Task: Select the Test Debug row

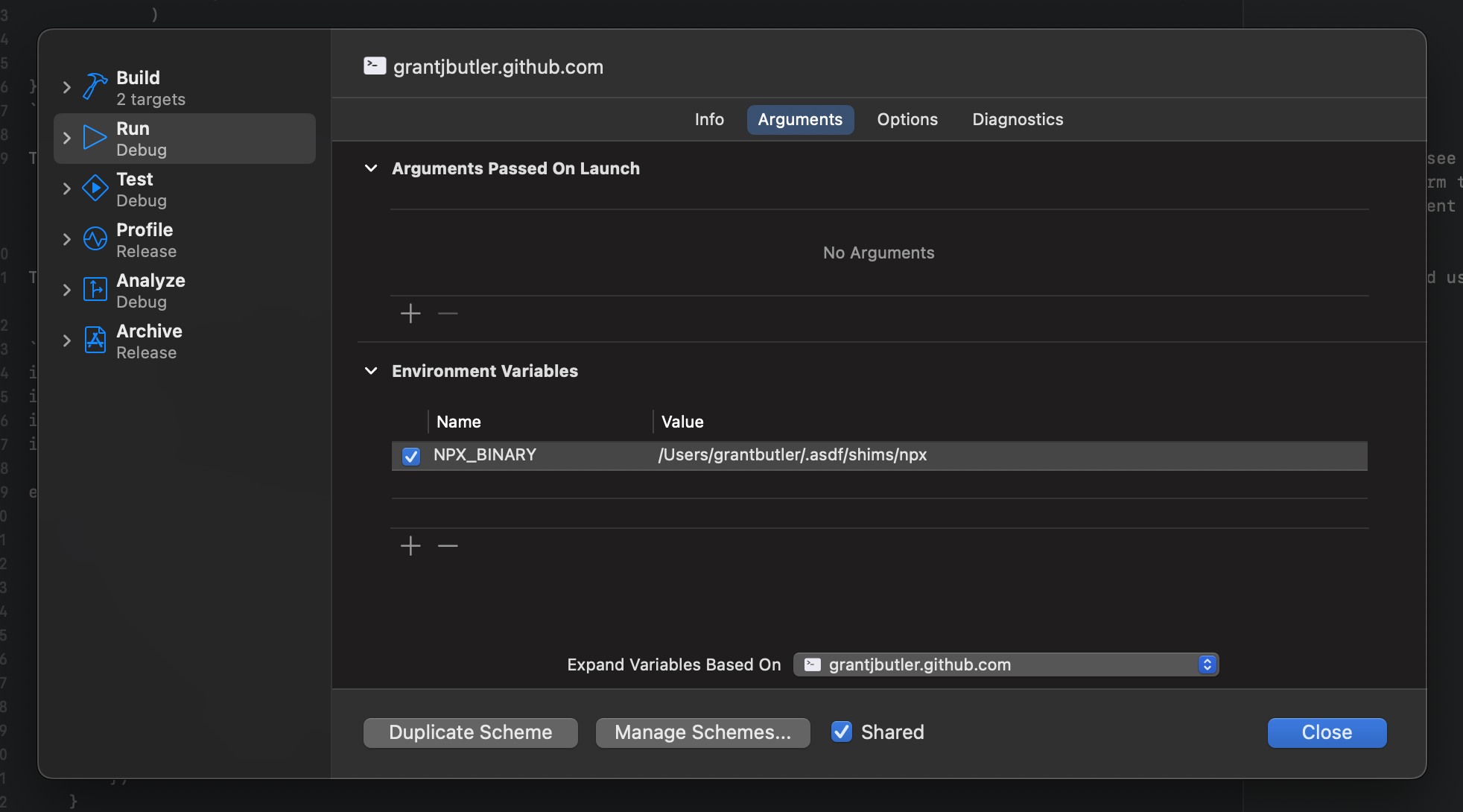Action: click(185, 189)
